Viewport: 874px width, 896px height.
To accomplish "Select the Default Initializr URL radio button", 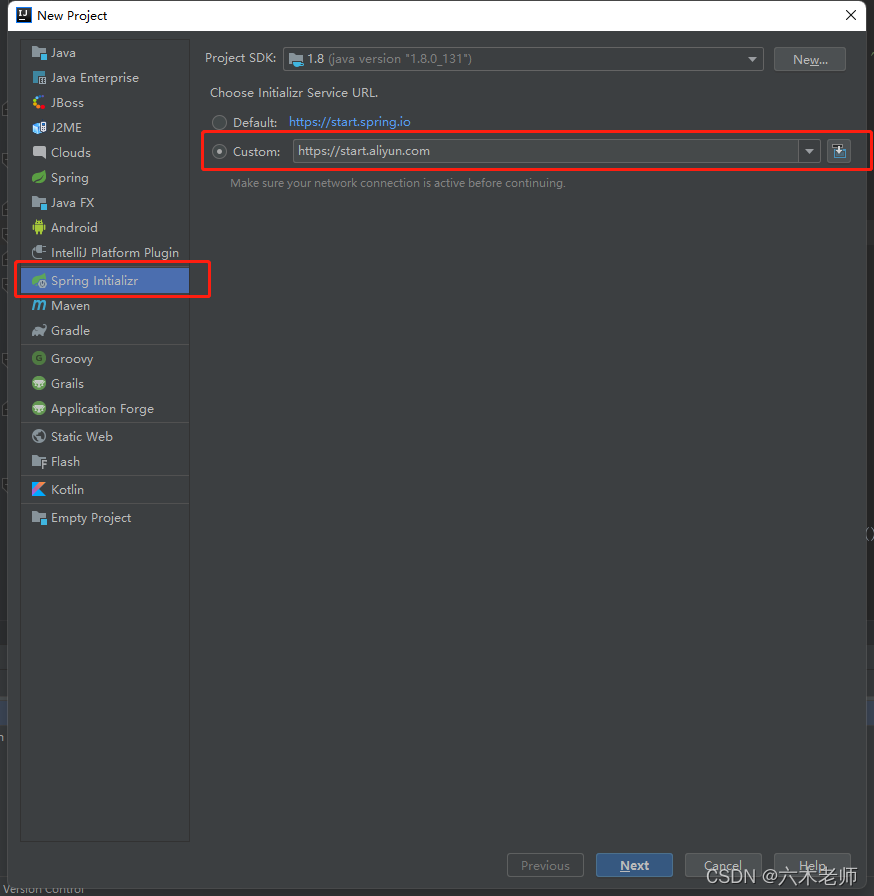I will pyautogui.click(x=219, y=122).
